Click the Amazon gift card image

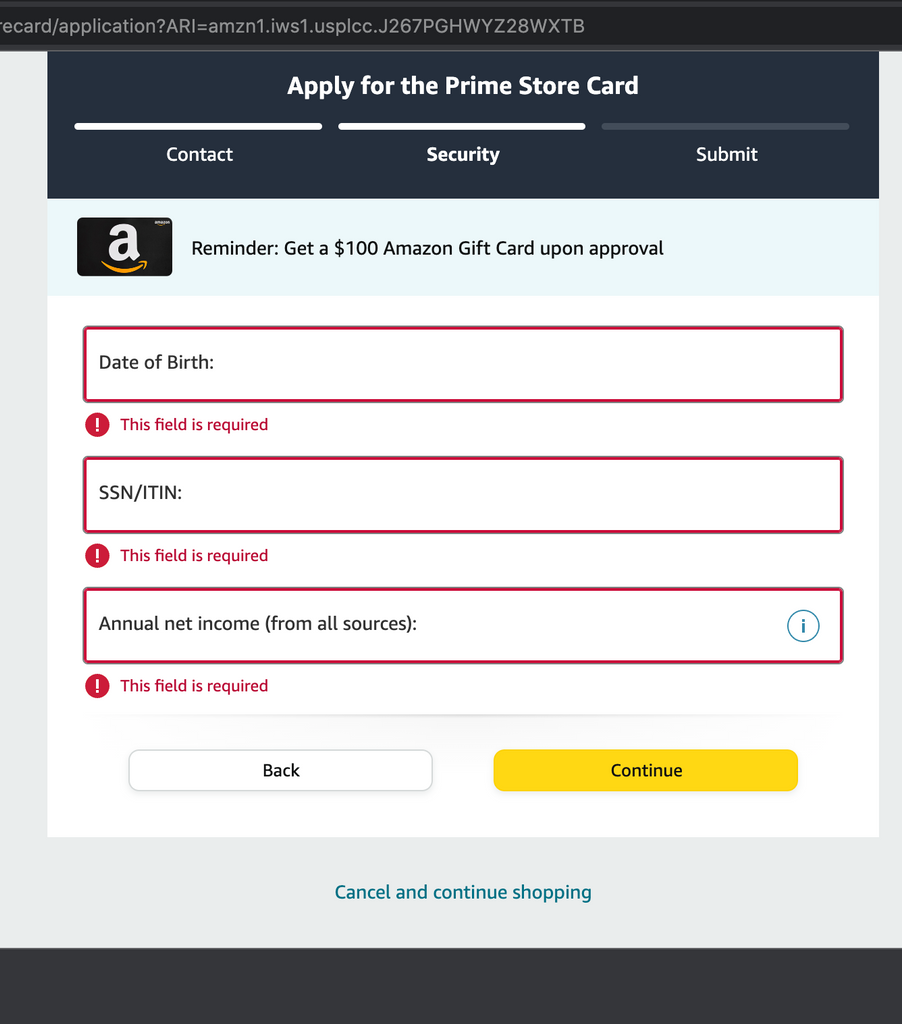click(x=125, y=247)
